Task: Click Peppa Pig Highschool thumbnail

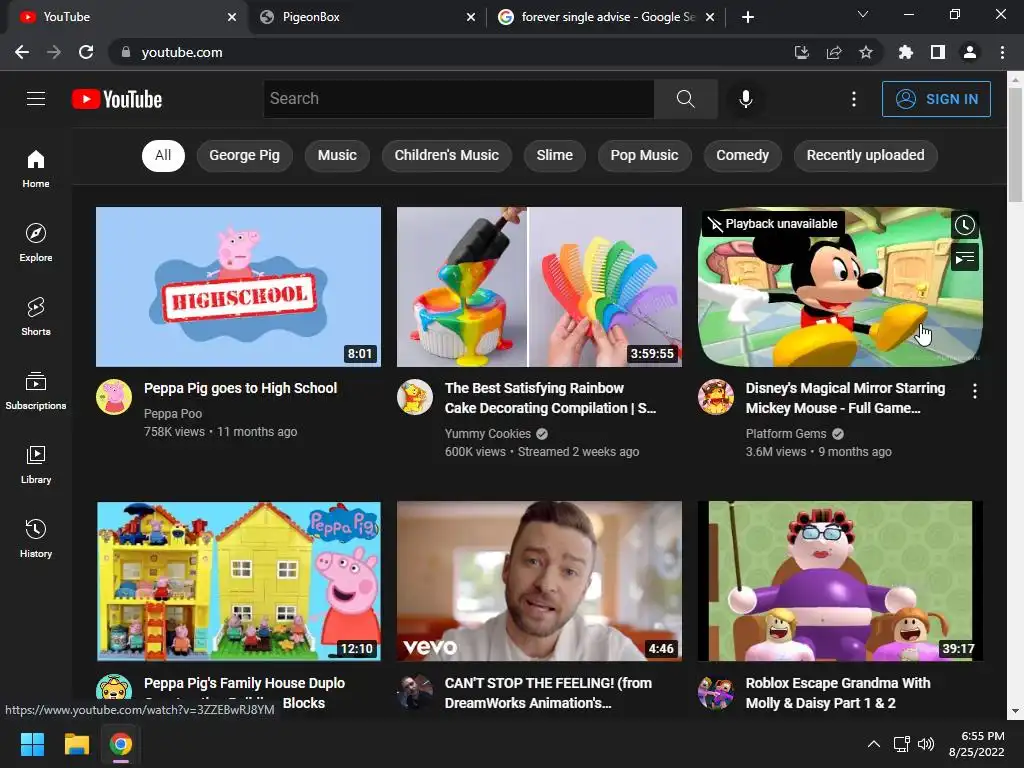Action: click(238, 287)
